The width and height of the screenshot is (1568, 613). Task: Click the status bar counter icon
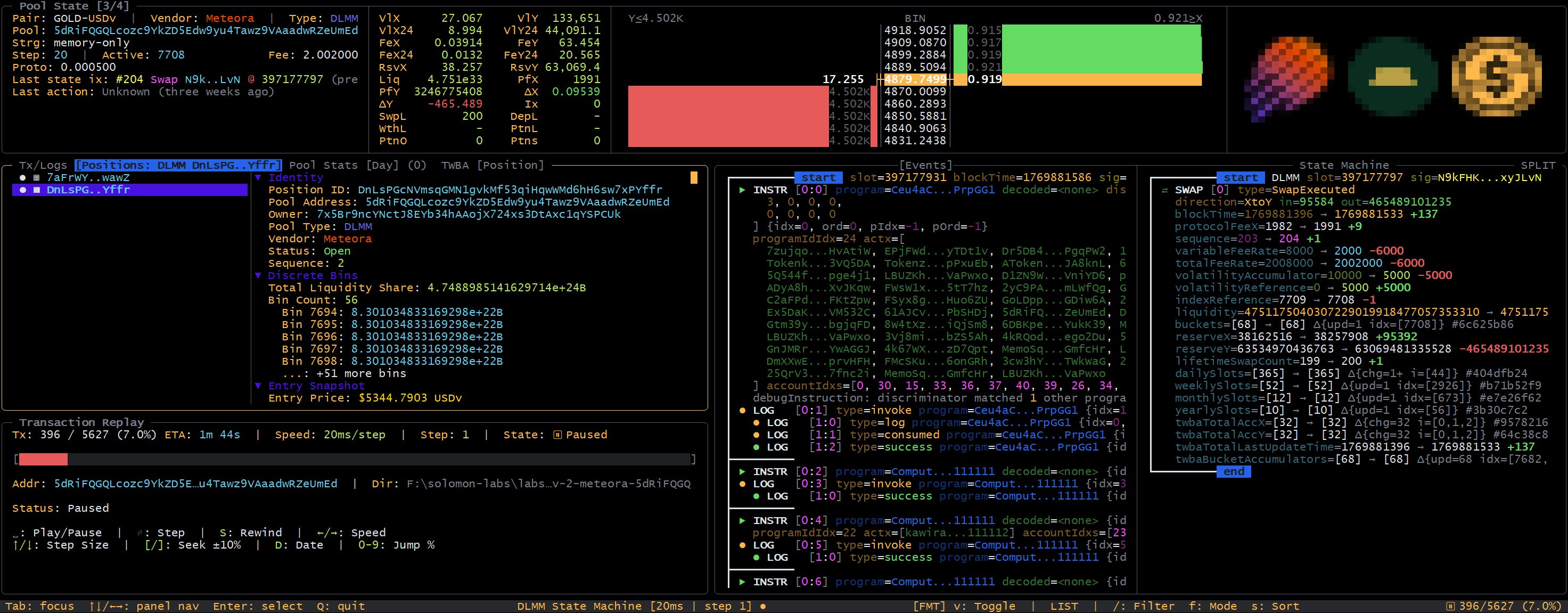(x=1450, y=606)
